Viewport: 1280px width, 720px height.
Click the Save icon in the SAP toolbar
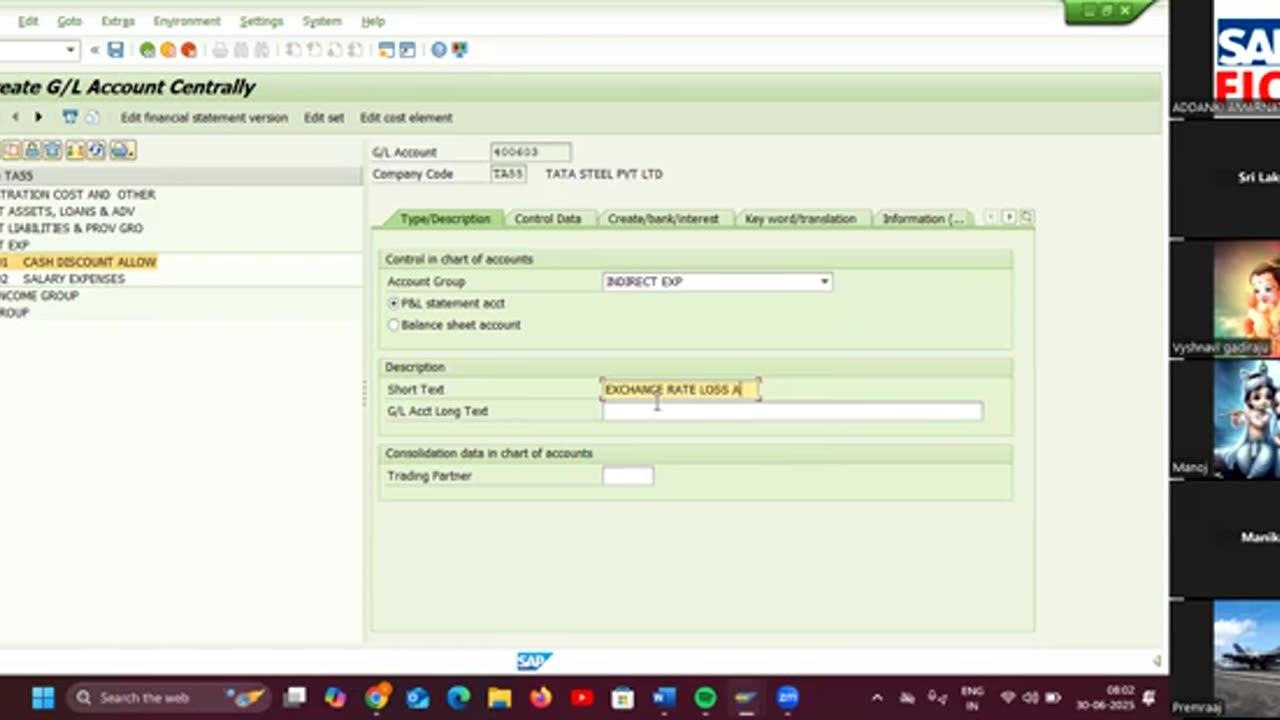[x=115, y=49]
